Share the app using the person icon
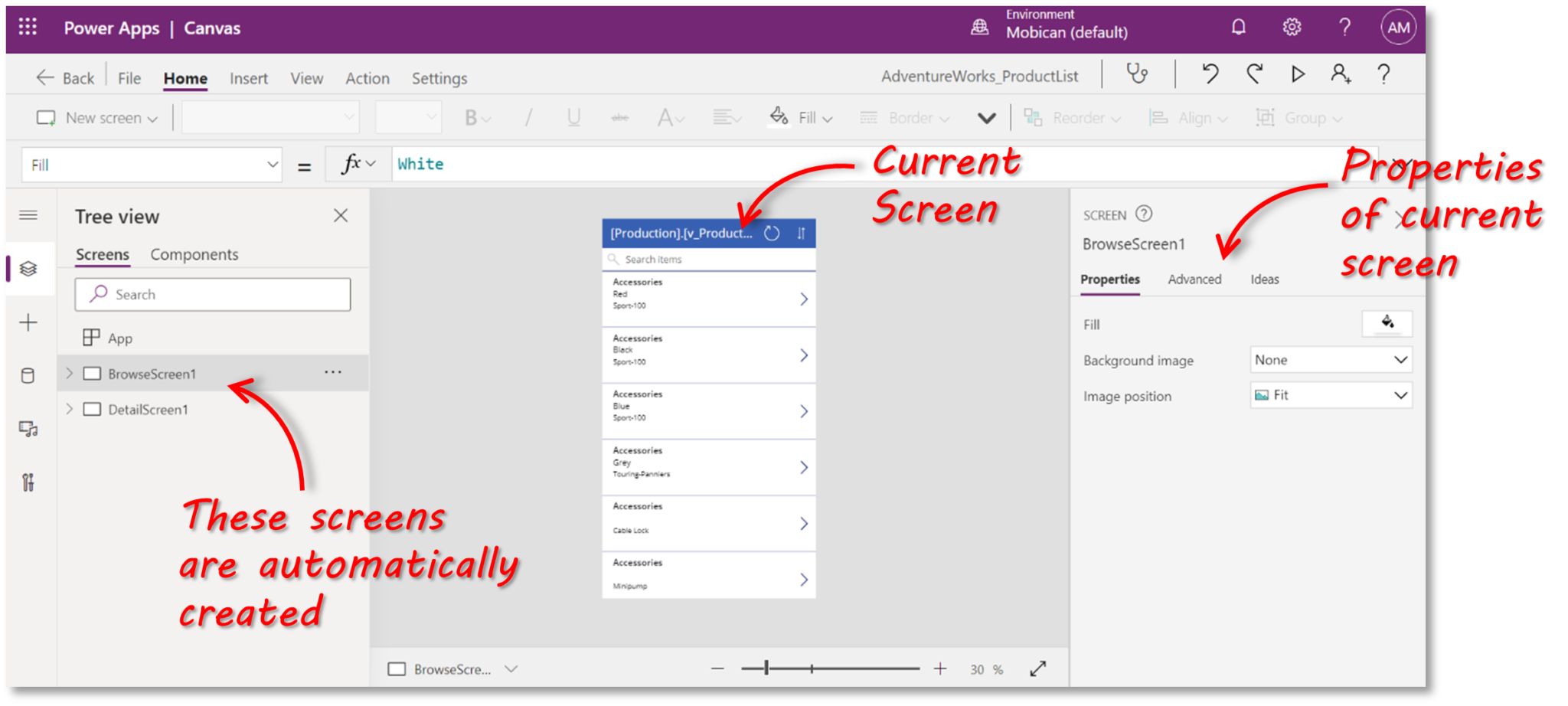1568x706 pixels. click(x=1341, y=74)
